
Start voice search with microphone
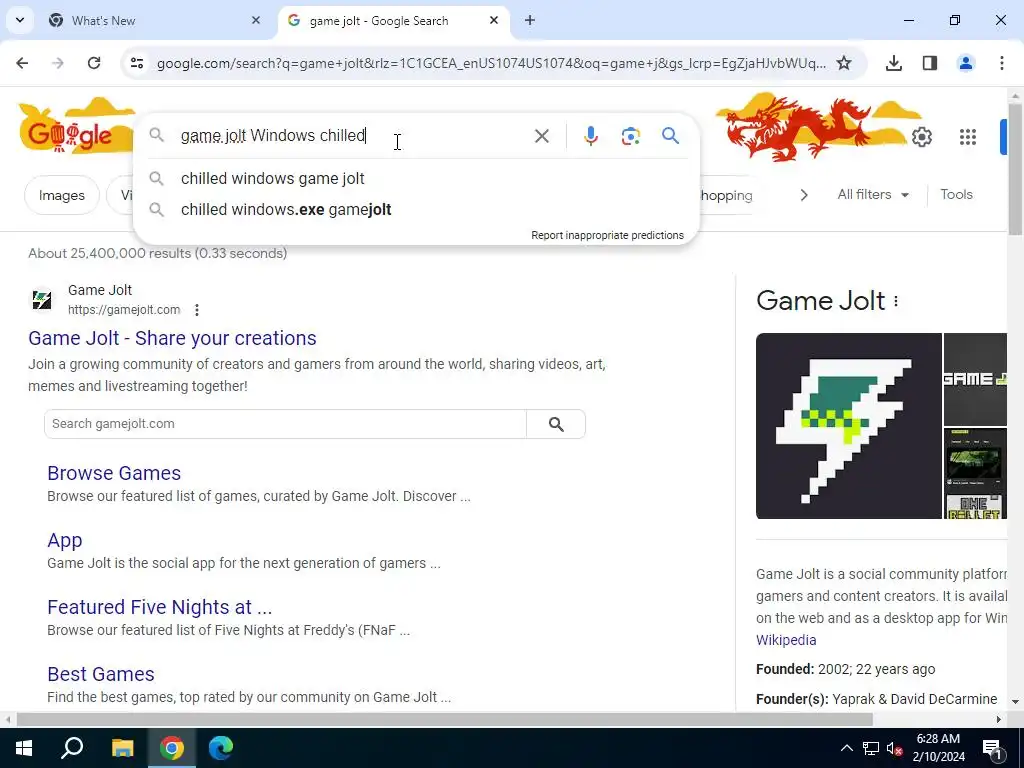tap(591, 136)
